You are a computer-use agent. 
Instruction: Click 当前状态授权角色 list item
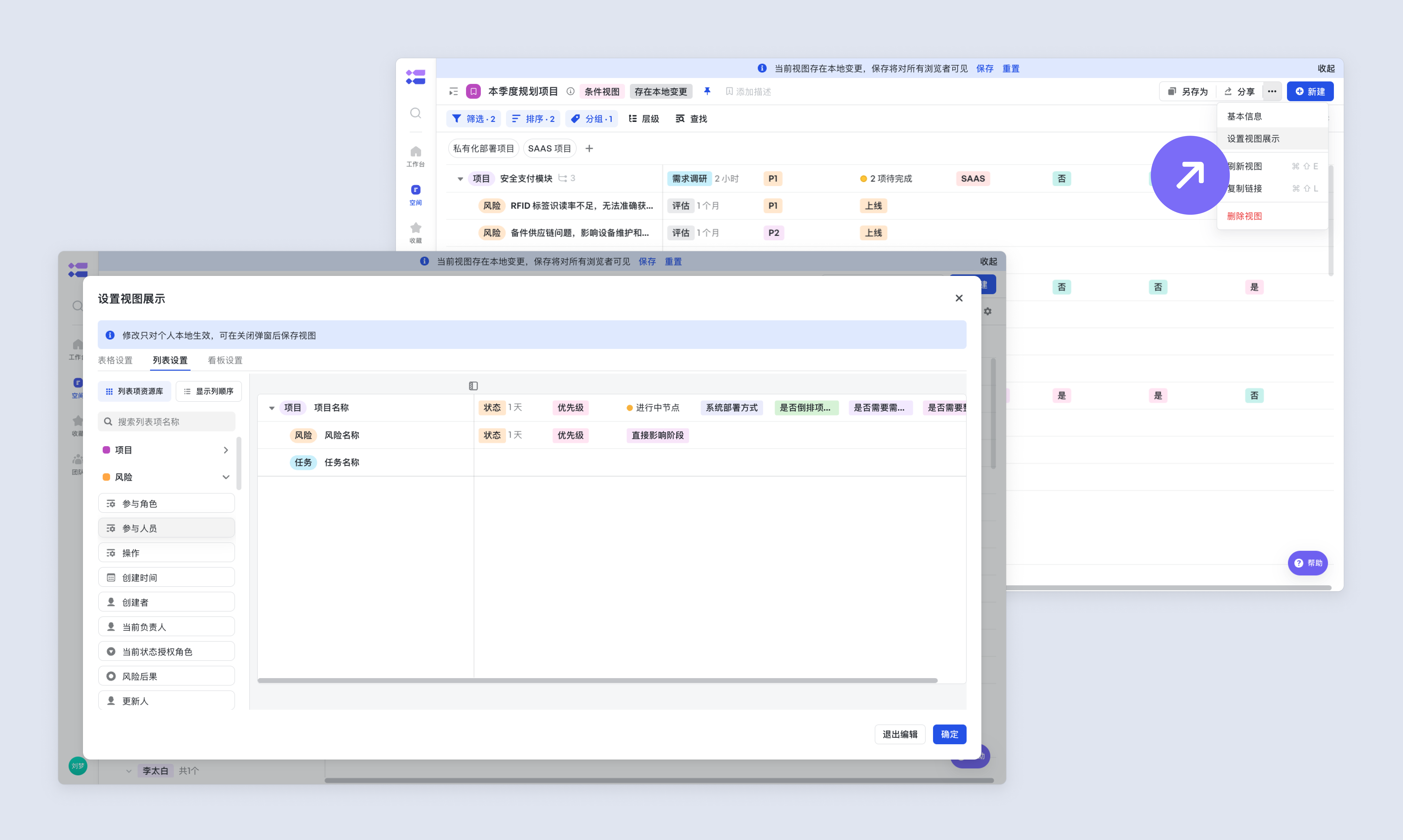(x=166, y=651)
